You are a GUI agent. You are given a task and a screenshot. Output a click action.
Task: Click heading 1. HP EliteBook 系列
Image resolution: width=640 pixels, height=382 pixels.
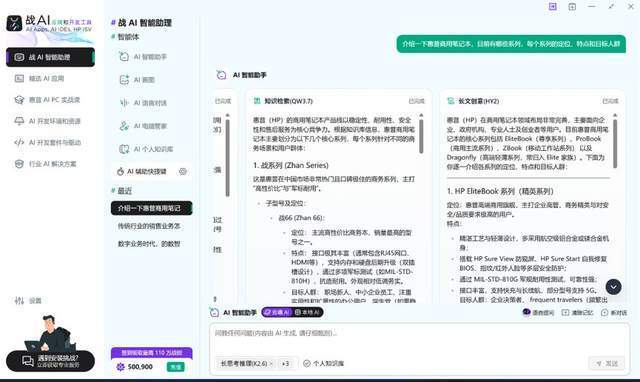500,191
